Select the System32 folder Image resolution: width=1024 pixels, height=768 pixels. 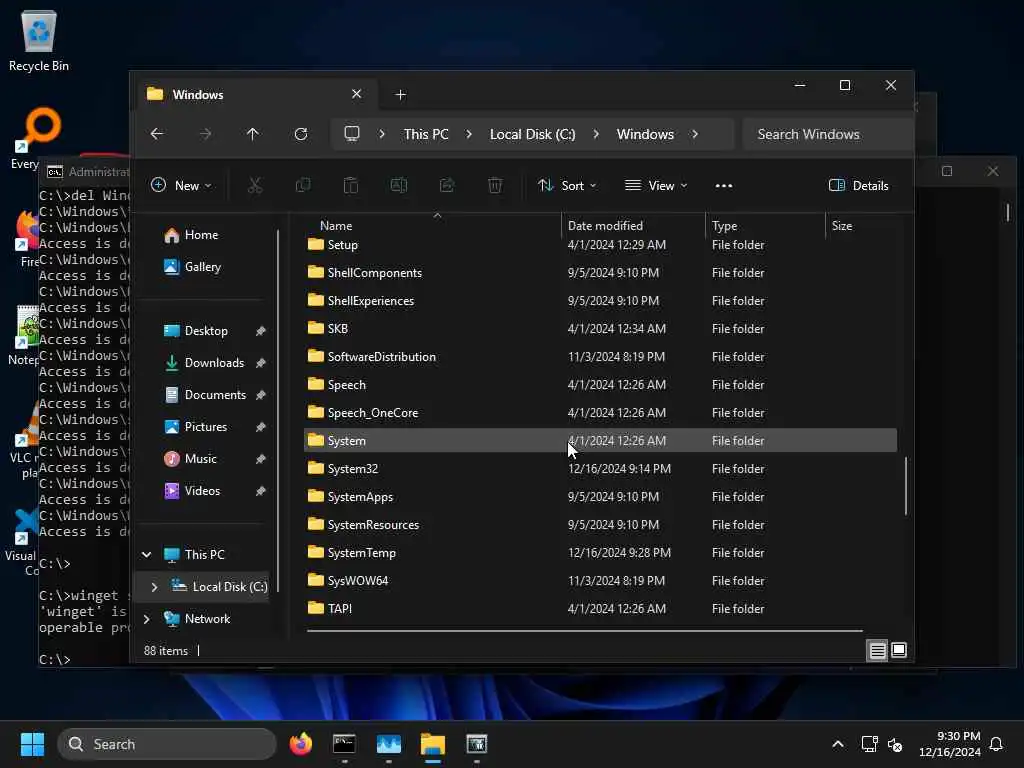600,469
